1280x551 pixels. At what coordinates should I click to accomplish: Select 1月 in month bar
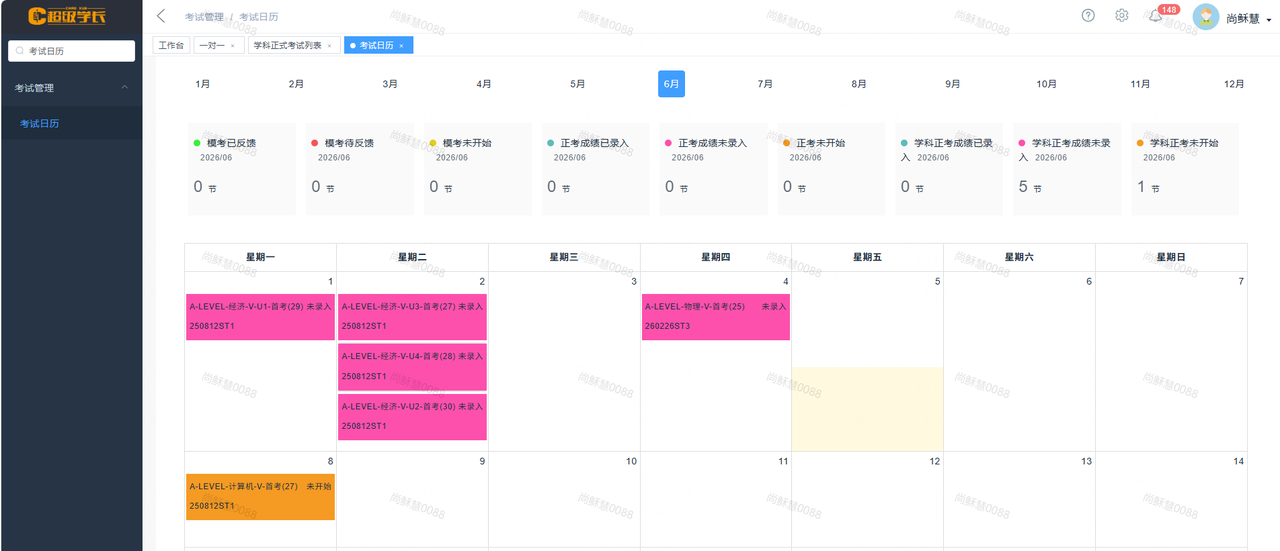(x=203, y=84)
